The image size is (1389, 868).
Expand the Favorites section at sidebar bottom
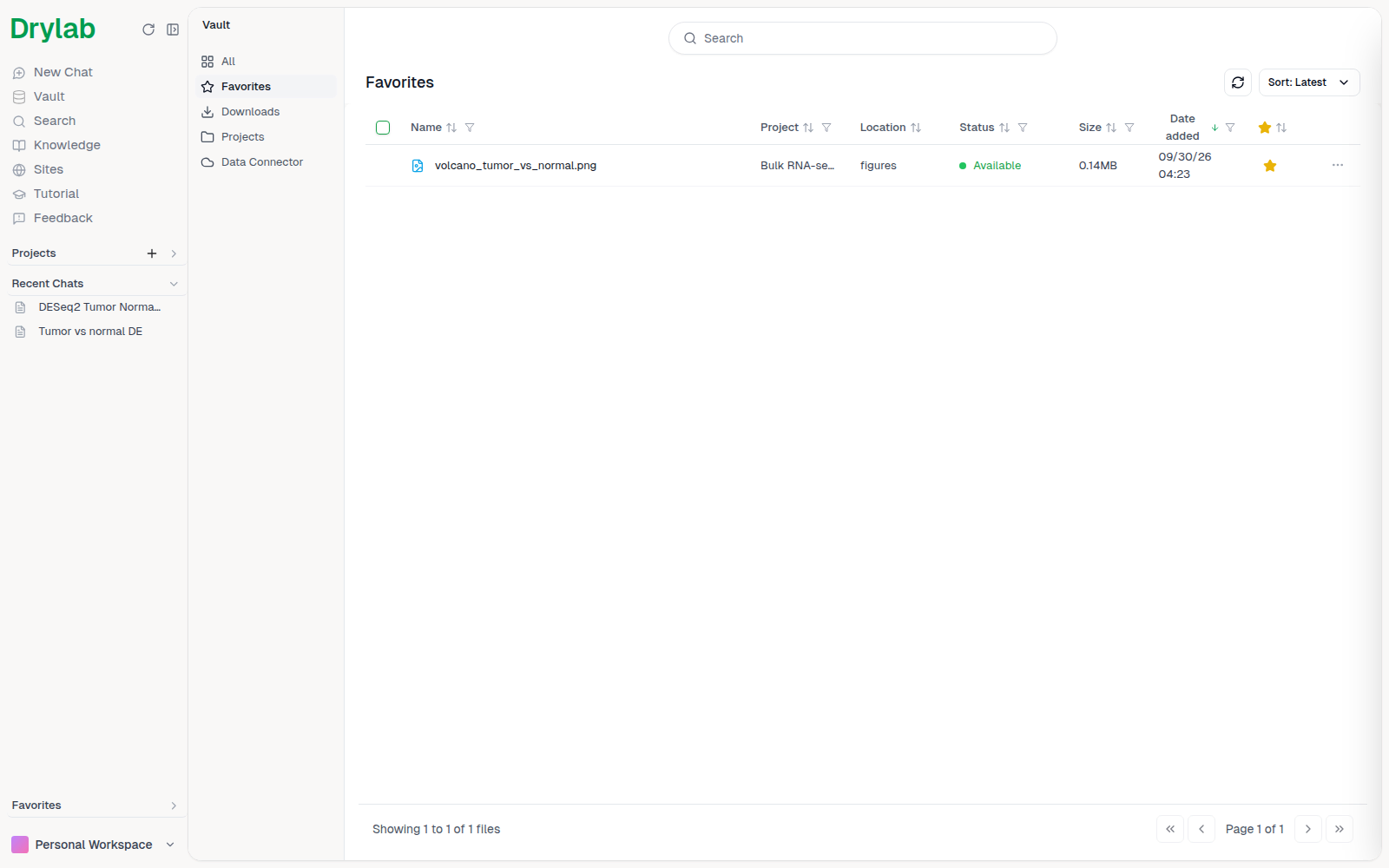pos(174,806)
